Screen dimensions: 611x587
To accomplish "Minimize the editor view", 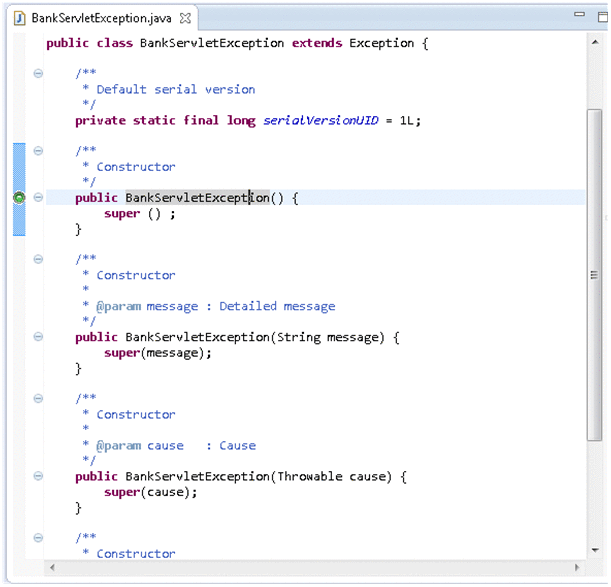I will 579,14.
